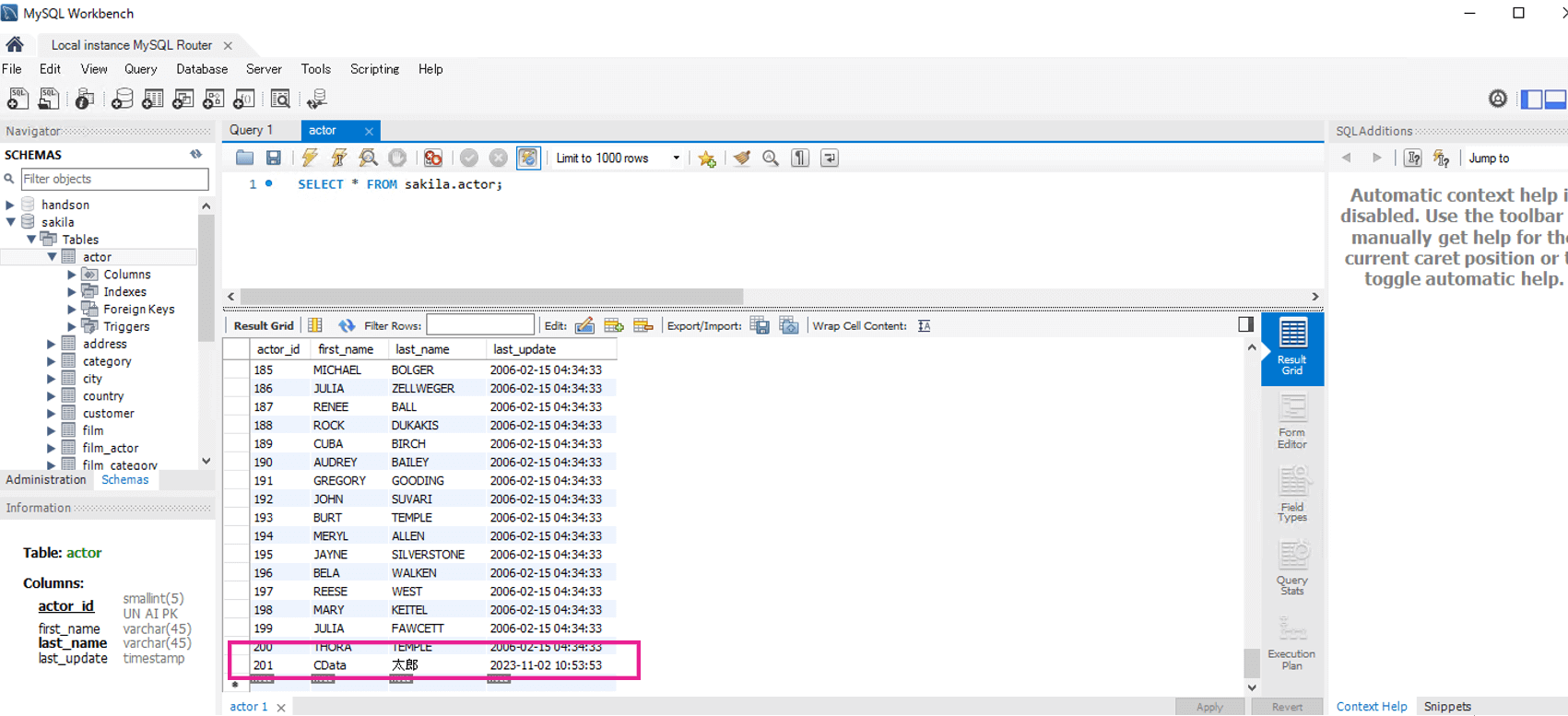Stop the query being executed
1568x716 pixels.
[x=397, y=158]
